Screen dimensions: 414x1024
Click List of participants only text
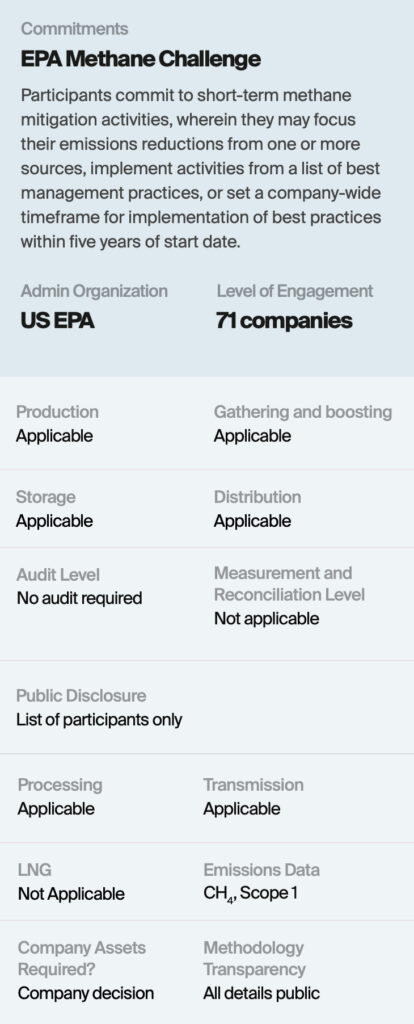99,720
